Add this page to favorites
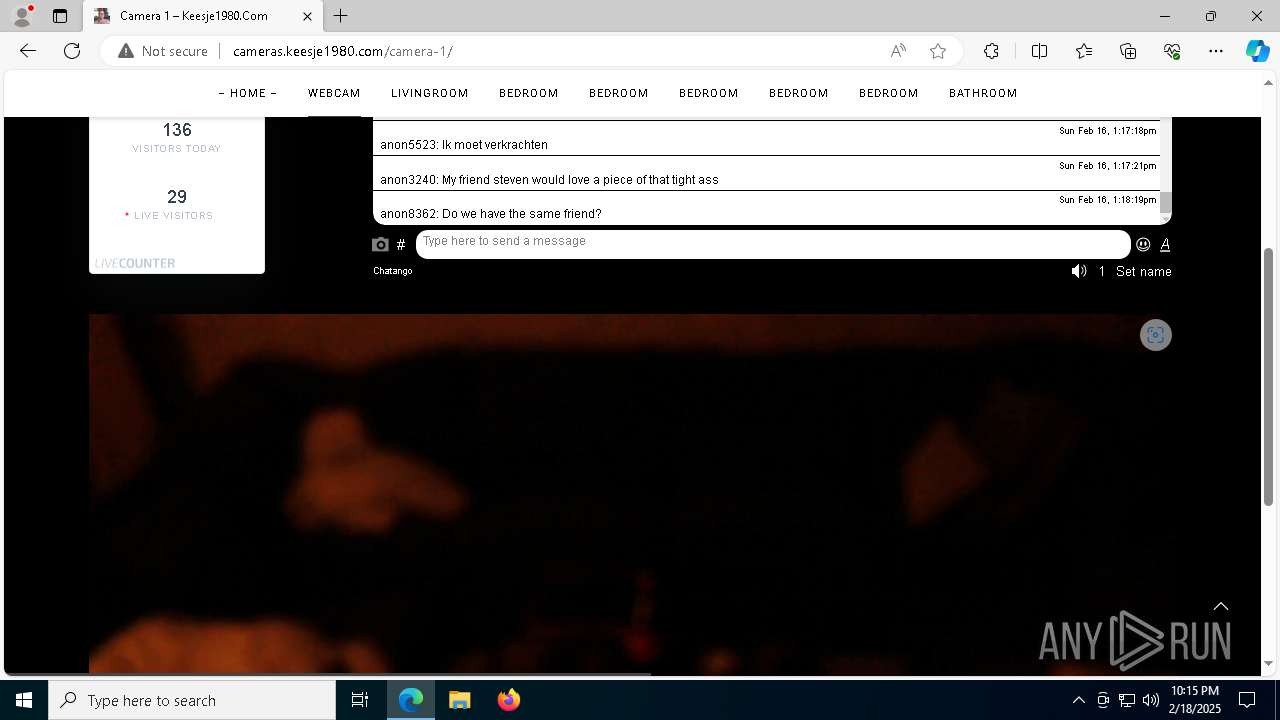 [938, 51]
